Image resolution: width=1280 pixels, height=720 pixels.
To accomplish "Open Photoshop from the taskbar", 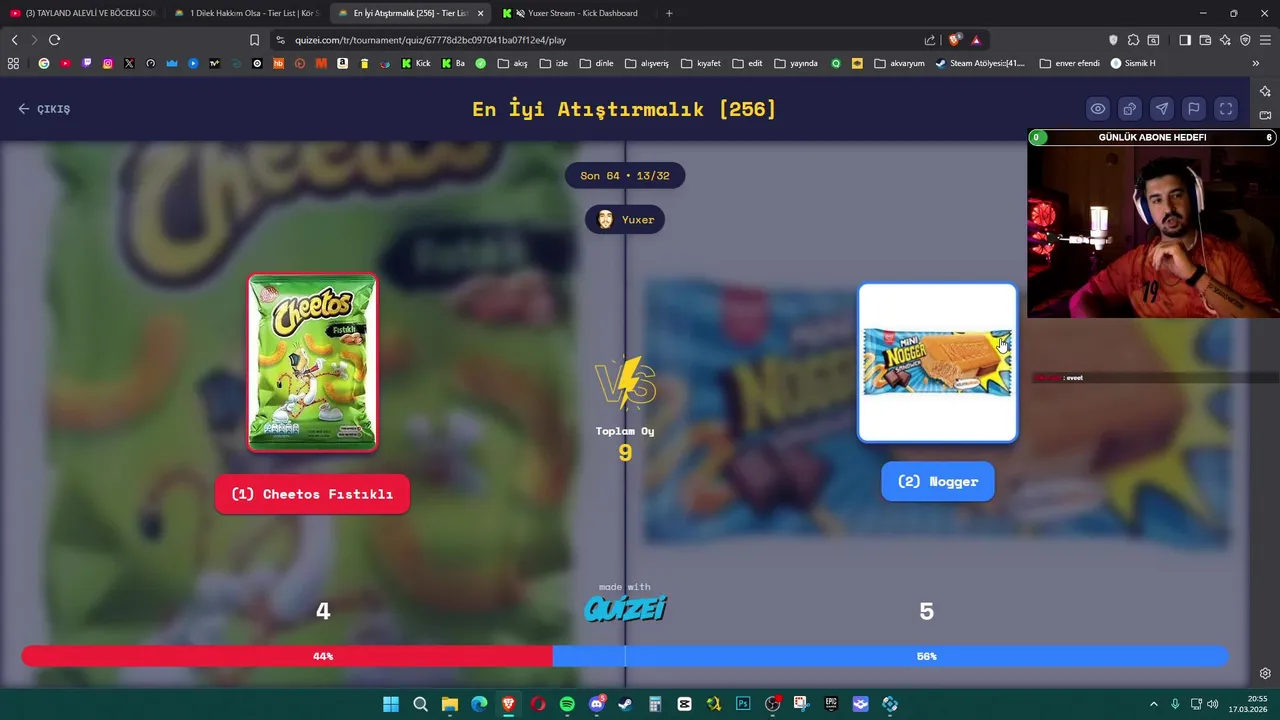I will (x=743, y=704).
